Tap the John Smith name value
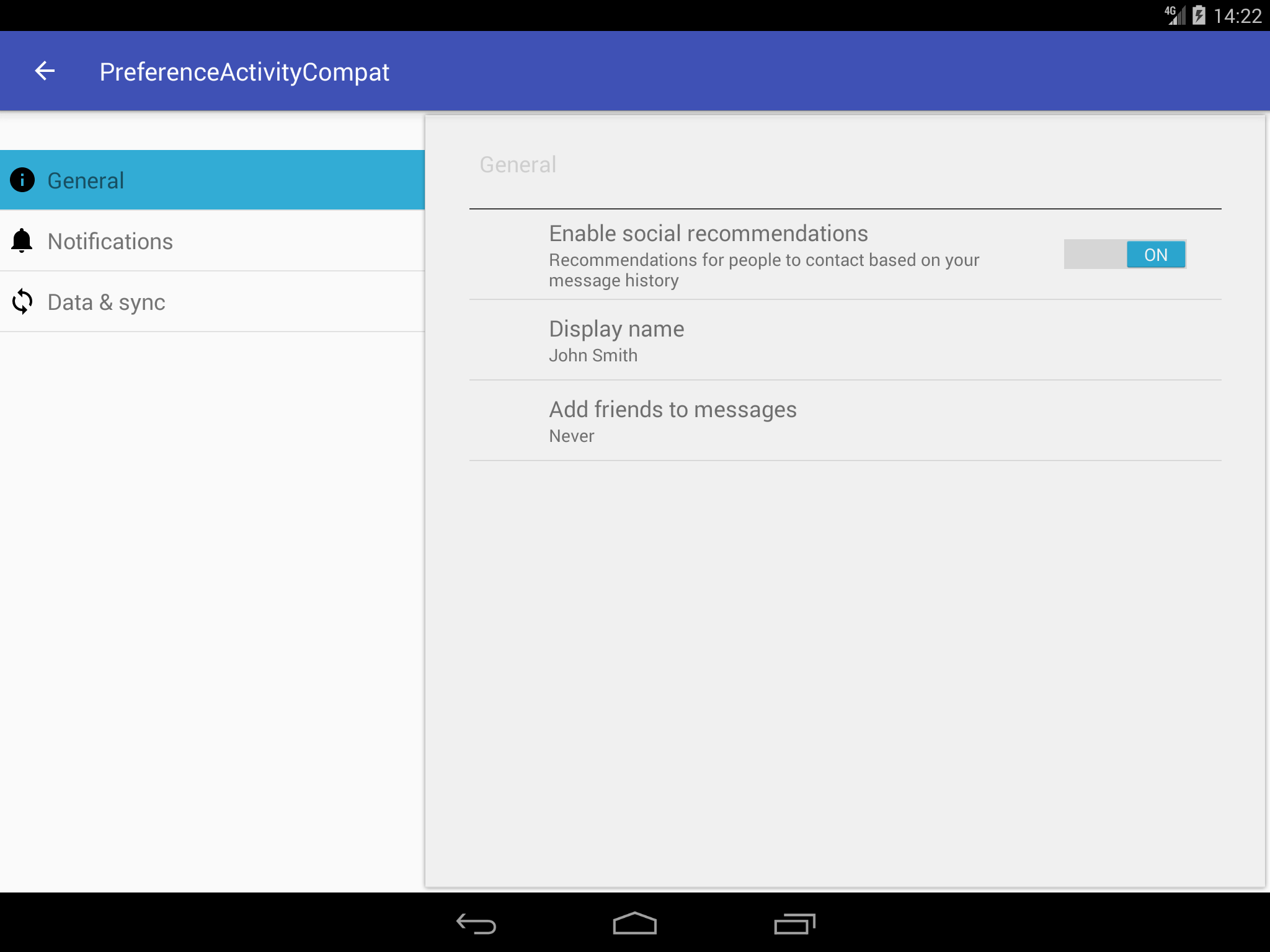1270x952 pixels. (x=593, y=356)
